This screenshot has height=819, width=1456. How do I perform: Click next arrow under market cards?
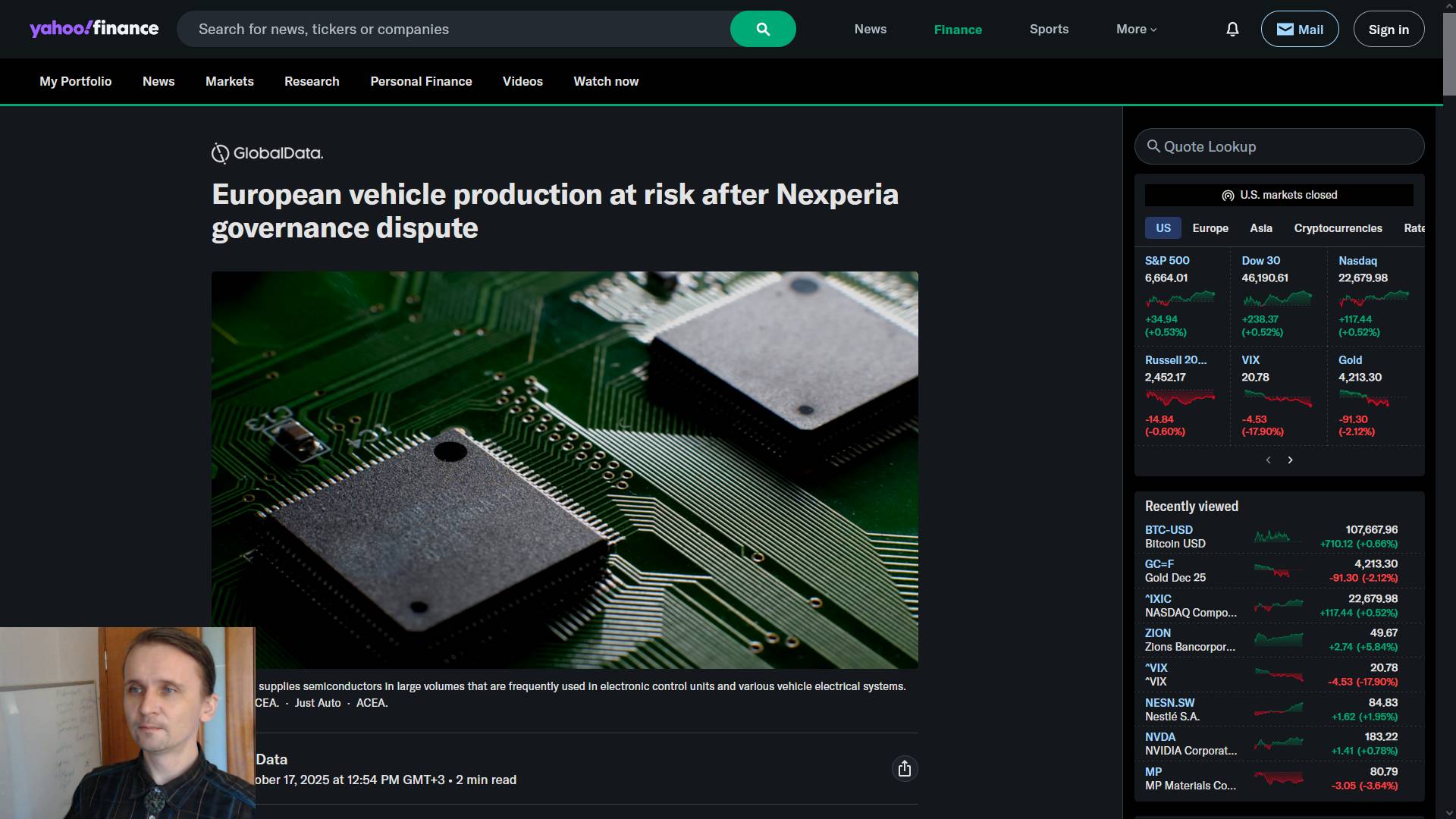[x=1290, y=460]
